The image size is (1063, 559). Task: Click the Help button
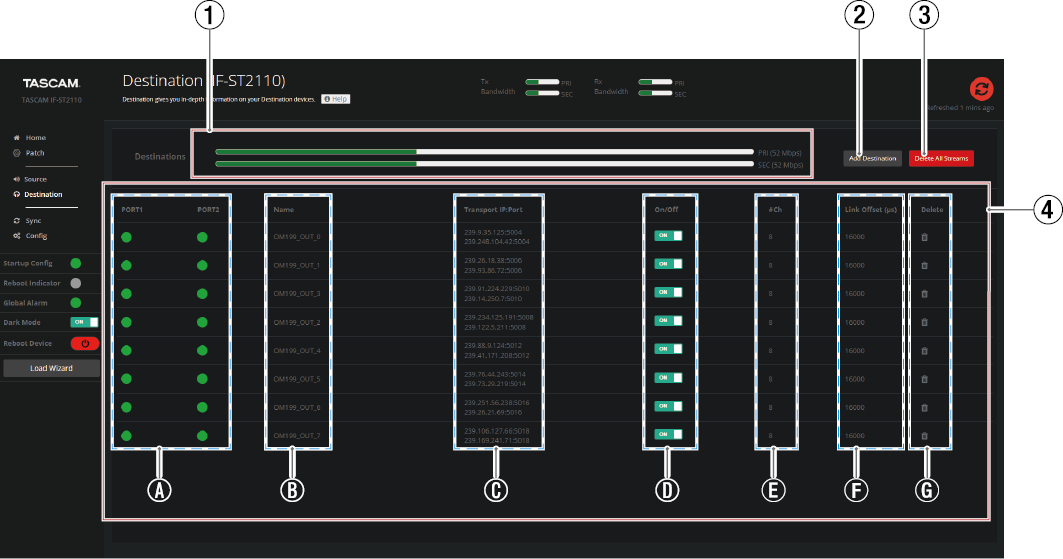(336, 99)
